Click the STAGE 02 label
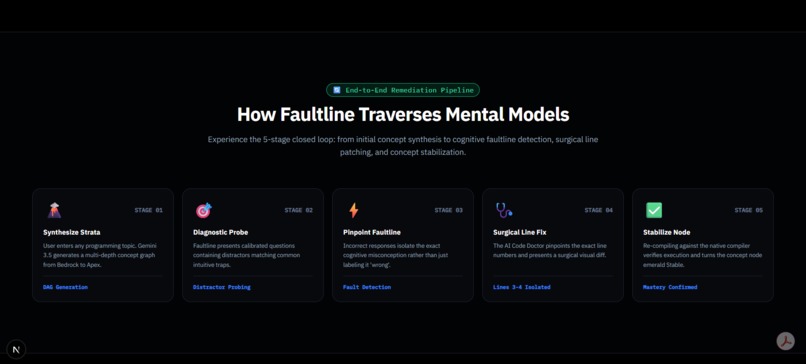Screen dimensions: 806x364 (299, 210)
